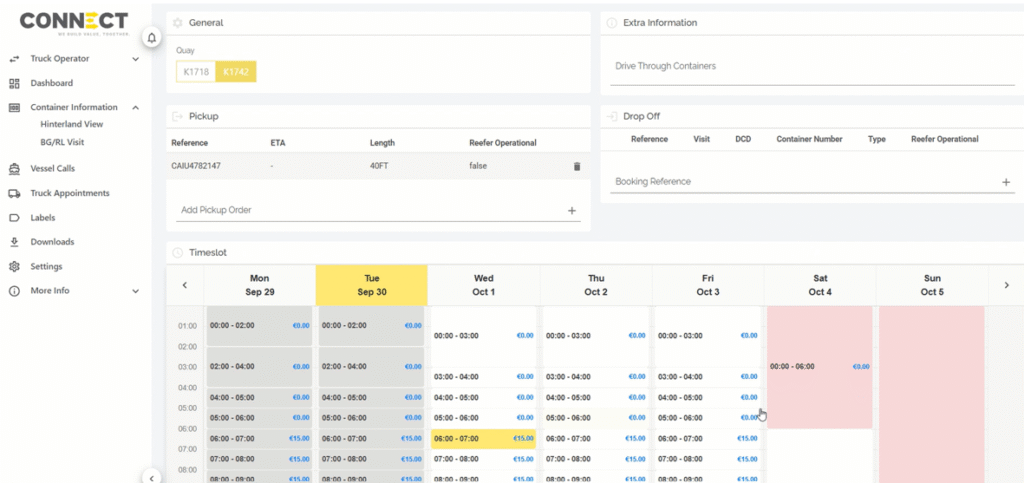Go to next week in timeslot calendar
1024x483 pixels.
[1006, 285]
